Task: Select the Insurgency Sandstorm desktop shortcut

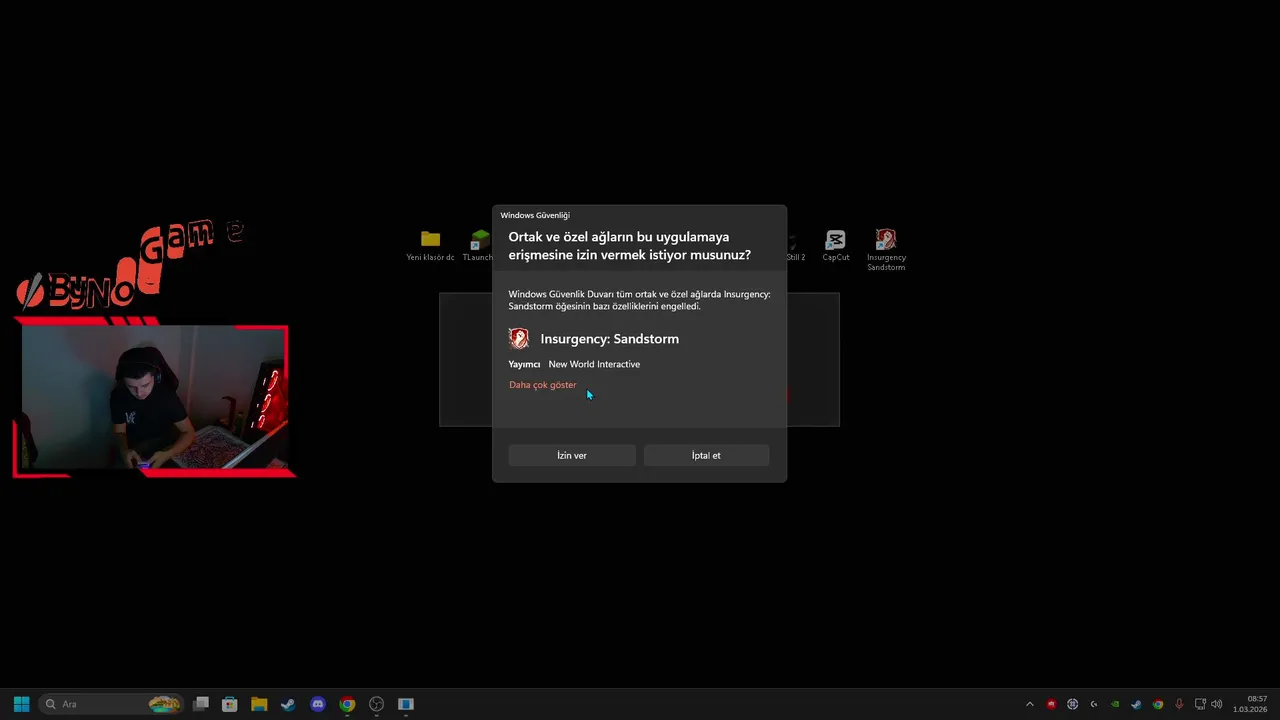Action: [886, 250]
